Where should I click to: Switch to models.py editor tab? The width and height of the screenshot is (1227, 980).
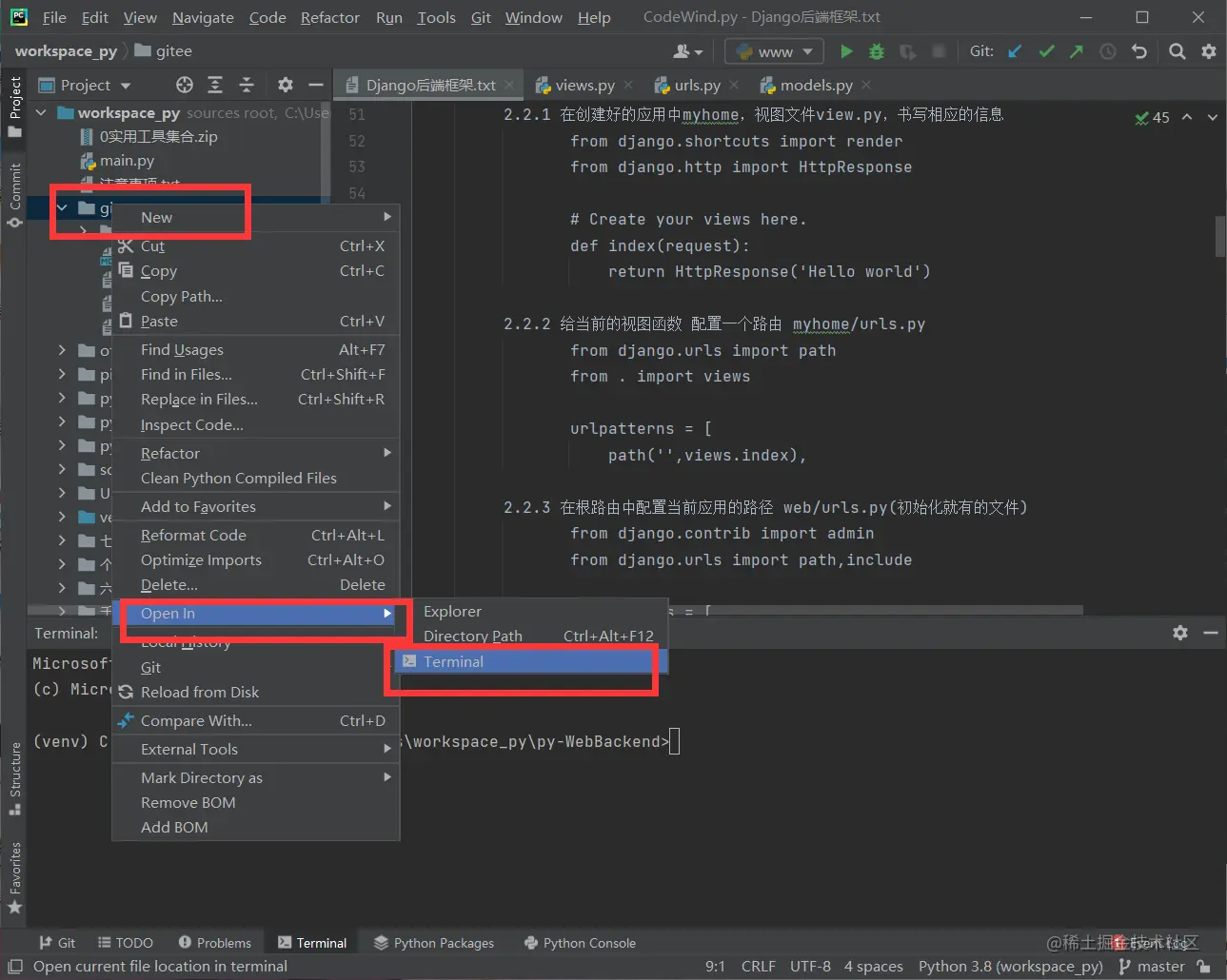point(816,86)
